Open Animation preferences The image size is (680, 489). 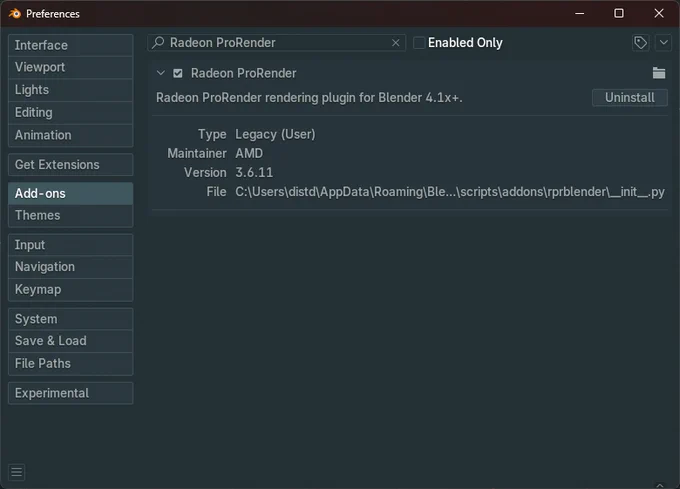pyautogui.click(x=71, y=135)
